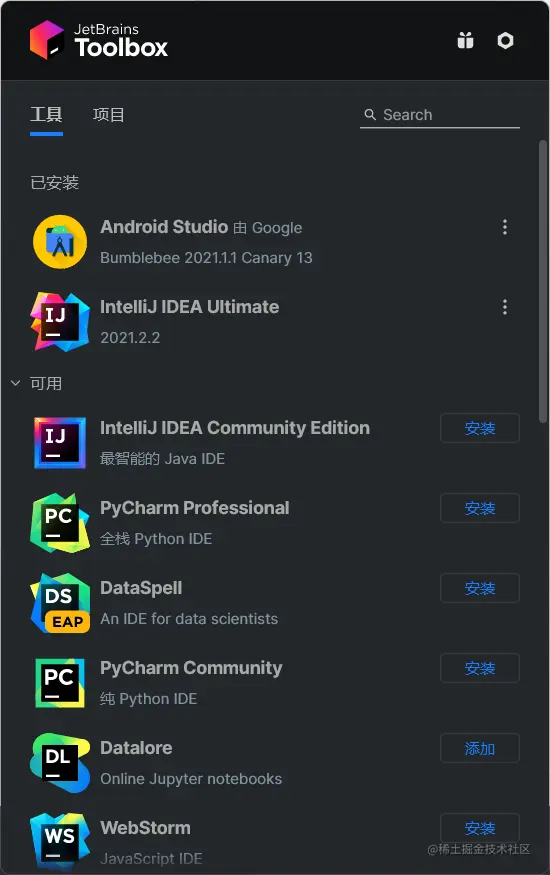Install PyCharm Professional with 安装 button
Screen dimensions: 550x875
pyautogui.click(x=480, y=508)
